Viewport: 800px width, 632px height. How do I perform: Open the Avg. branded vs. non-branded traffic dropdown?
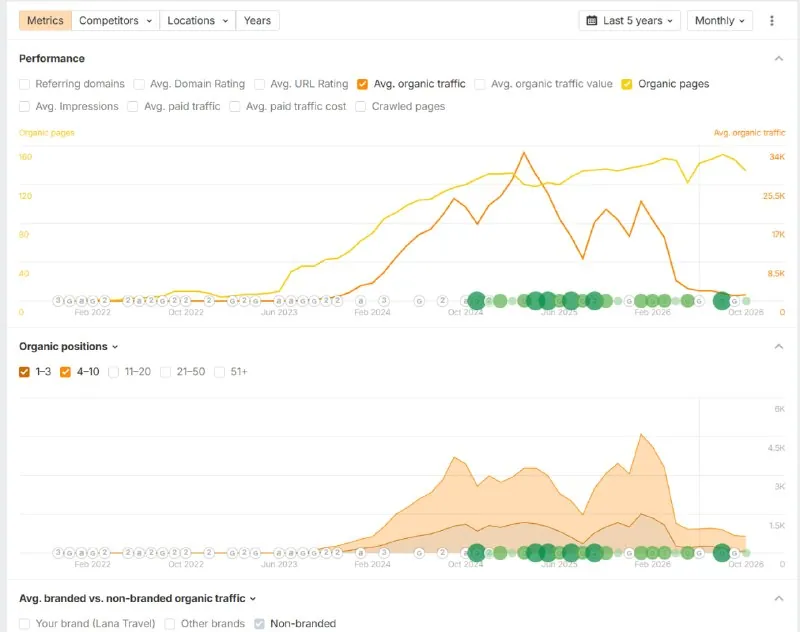(137, 598)
